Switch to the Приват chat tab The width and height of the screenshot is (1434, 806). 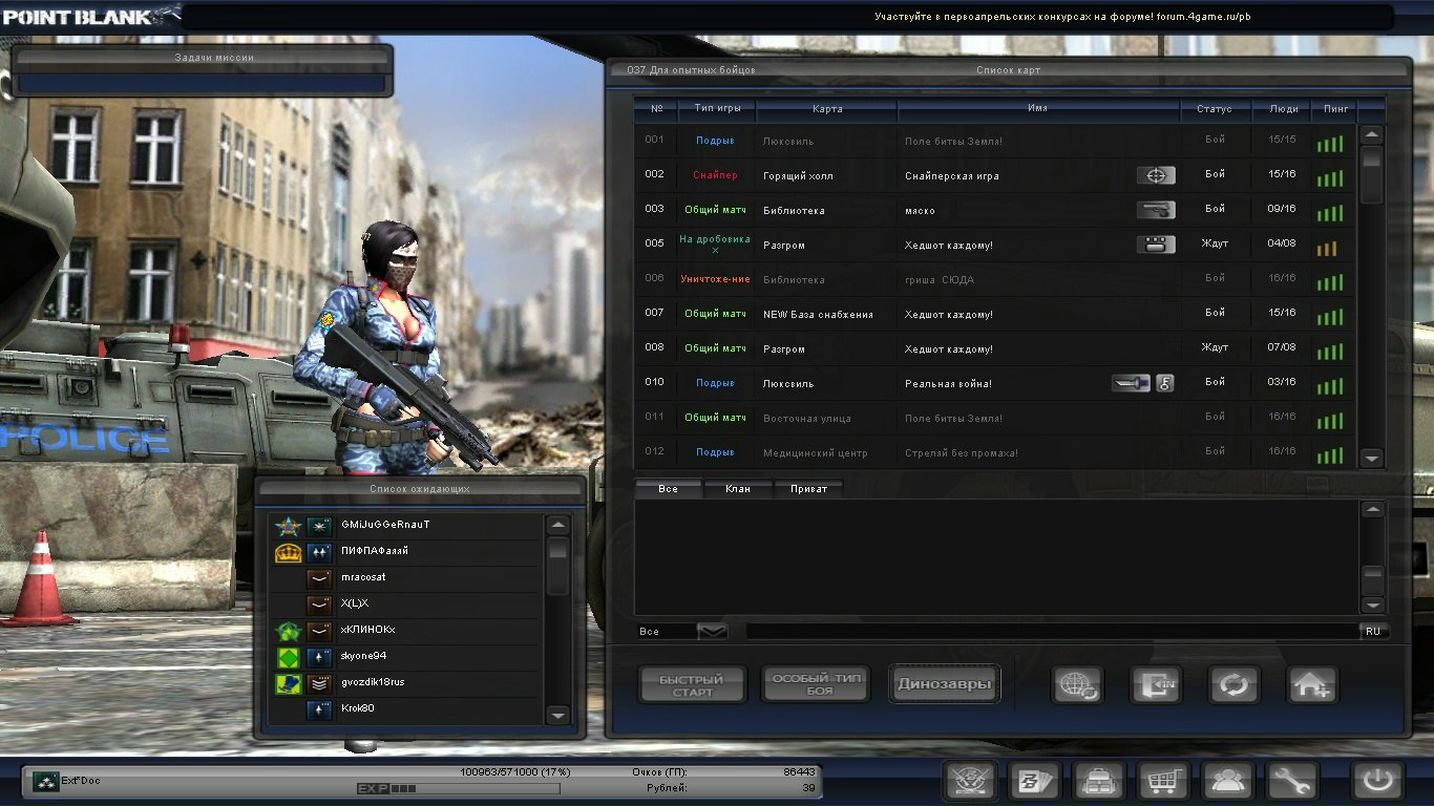pyautogui.click(x=808, y=489)
